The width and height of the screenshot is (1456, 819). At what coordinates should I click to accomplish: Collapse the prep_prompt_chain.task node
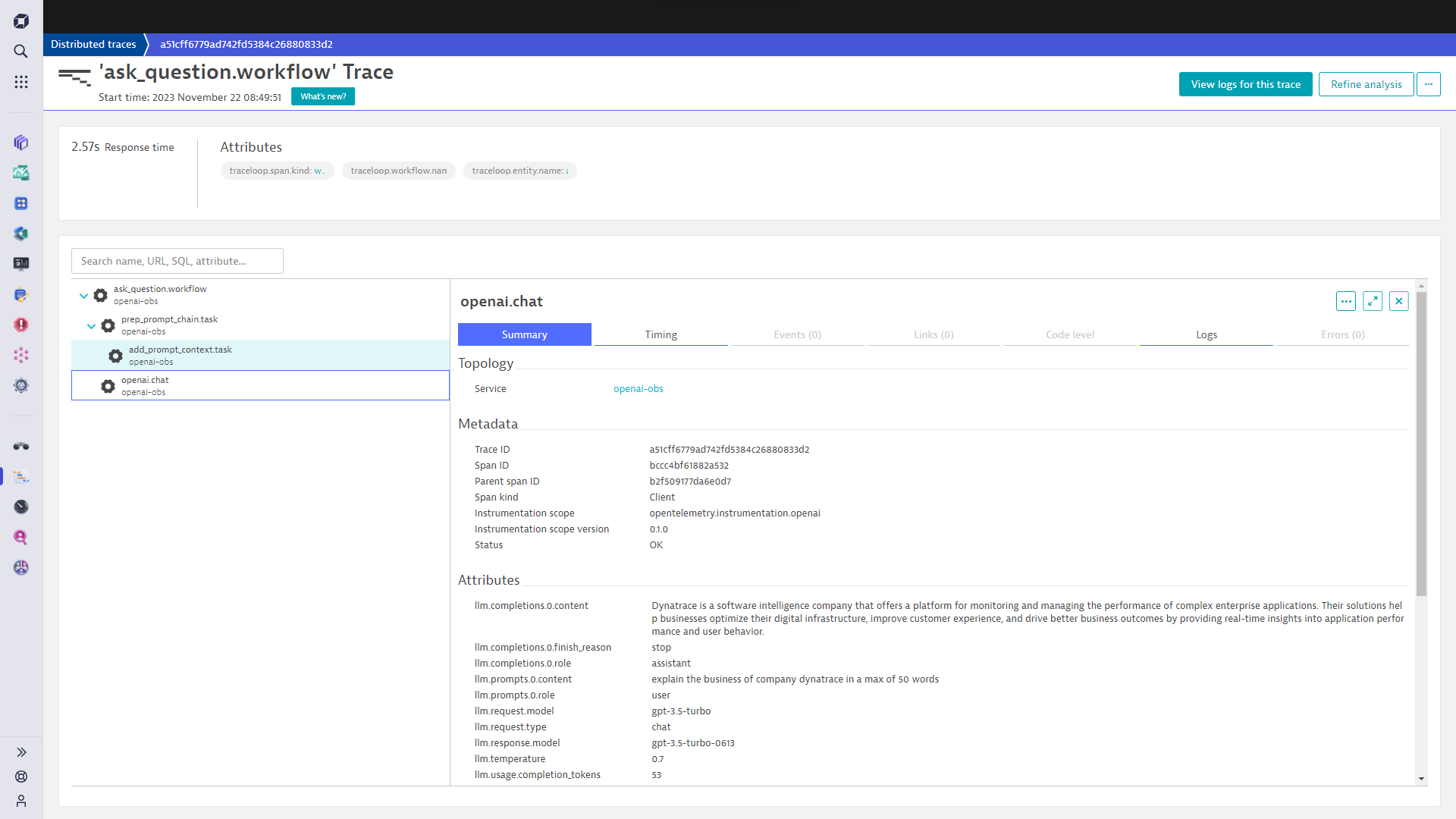coord(91,325)
